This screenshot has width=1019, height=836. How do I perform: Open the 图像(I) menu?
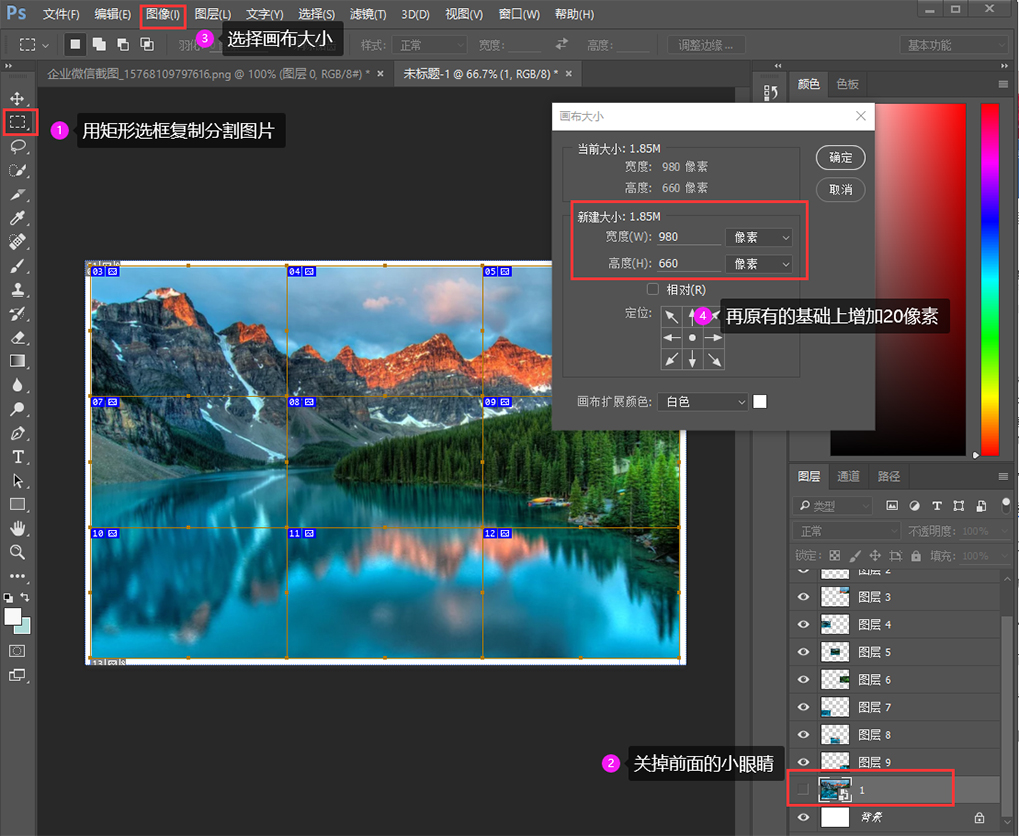[162, 14]
